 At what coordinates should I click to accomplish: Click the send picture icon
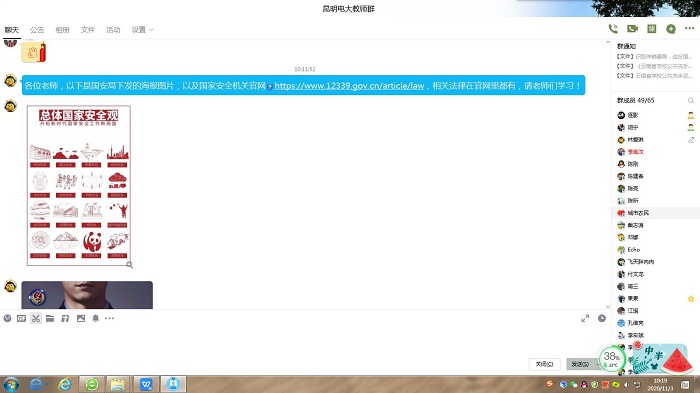coord(81,318)
